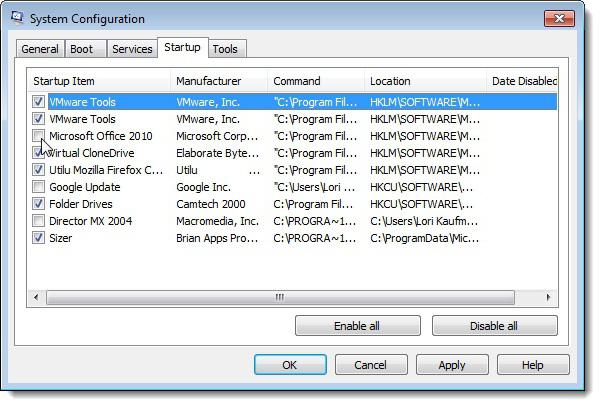The height and width of the screenshot is (406, 600).
Task: Click the C:\ProgramData\Mic location cell
Action: tap(424, 238)
